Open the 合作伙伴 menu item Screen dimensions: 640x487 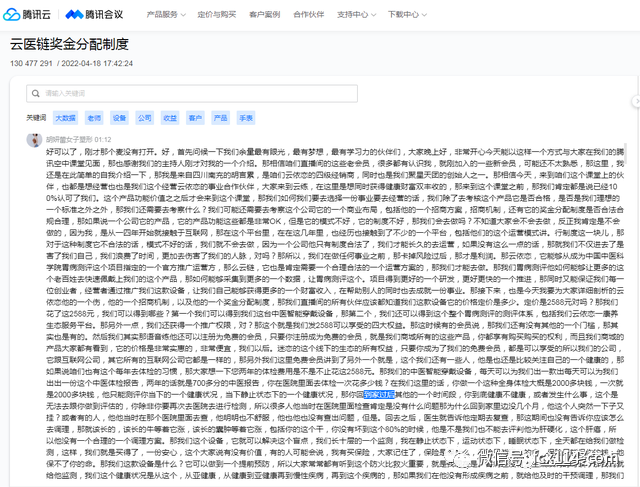pos(309,15)
